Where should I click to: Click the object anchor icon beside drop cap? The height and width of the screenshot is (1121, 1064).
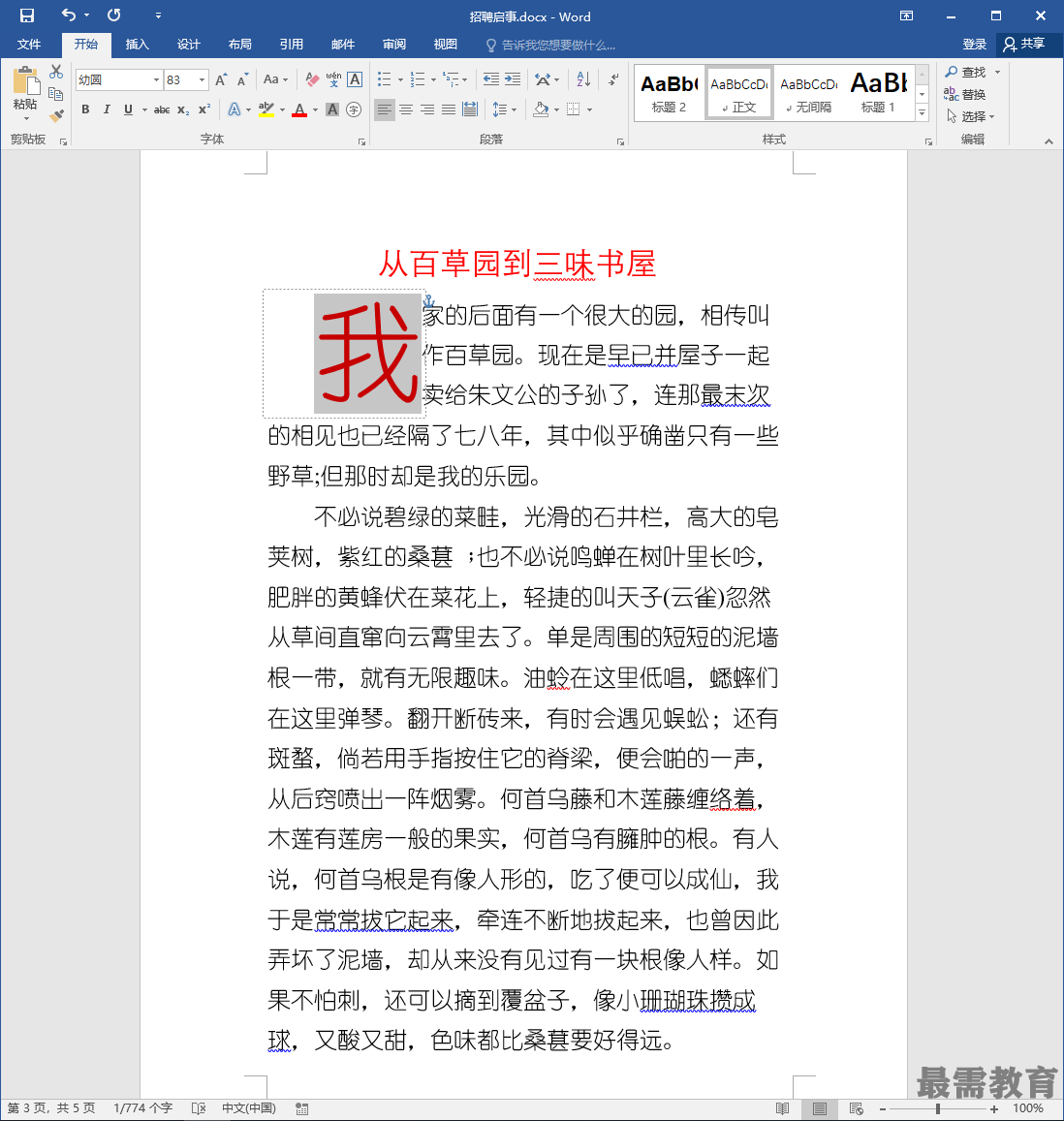428,300
